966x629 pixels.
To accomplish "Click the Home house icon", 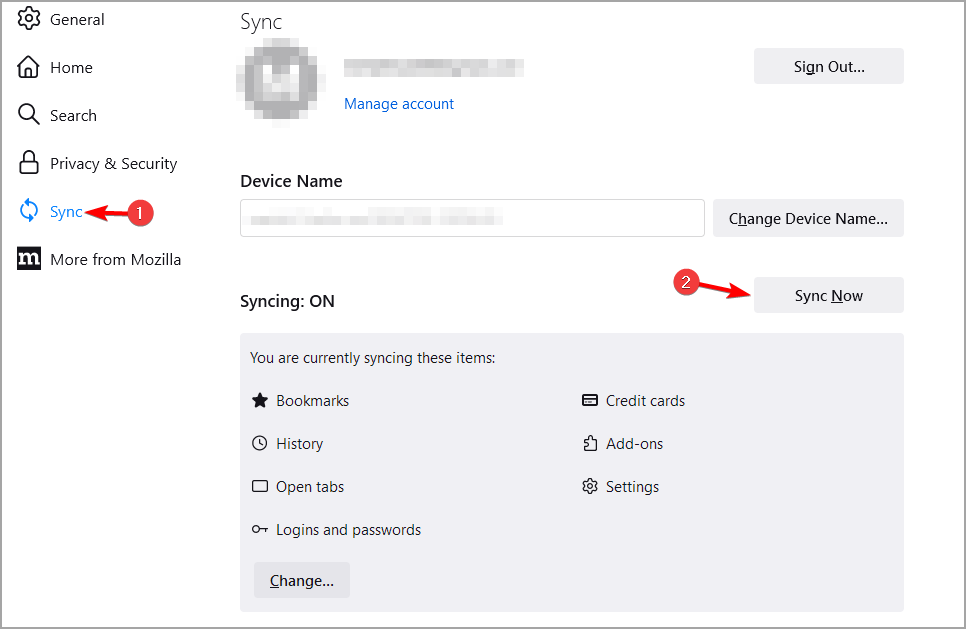I will [x=28, y=67].
